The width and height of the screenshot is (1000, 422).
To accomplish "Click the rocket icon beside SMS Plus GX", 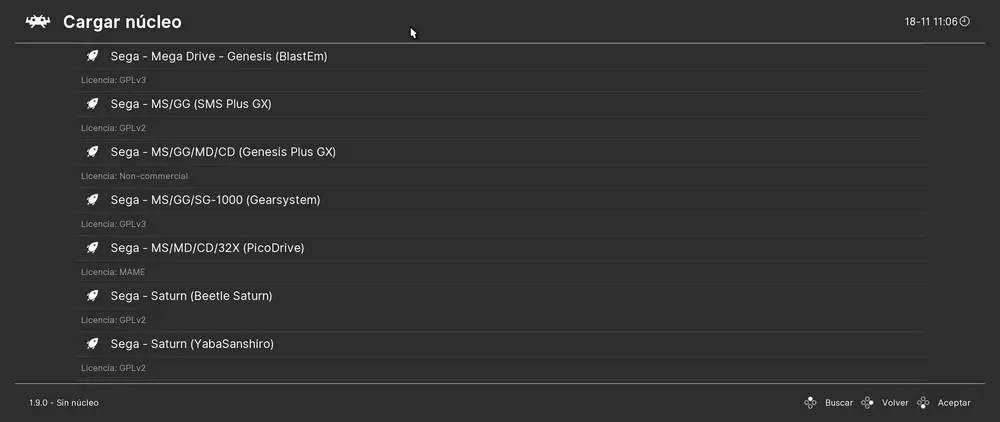I will pyautogui.click(x=92, y=104).
